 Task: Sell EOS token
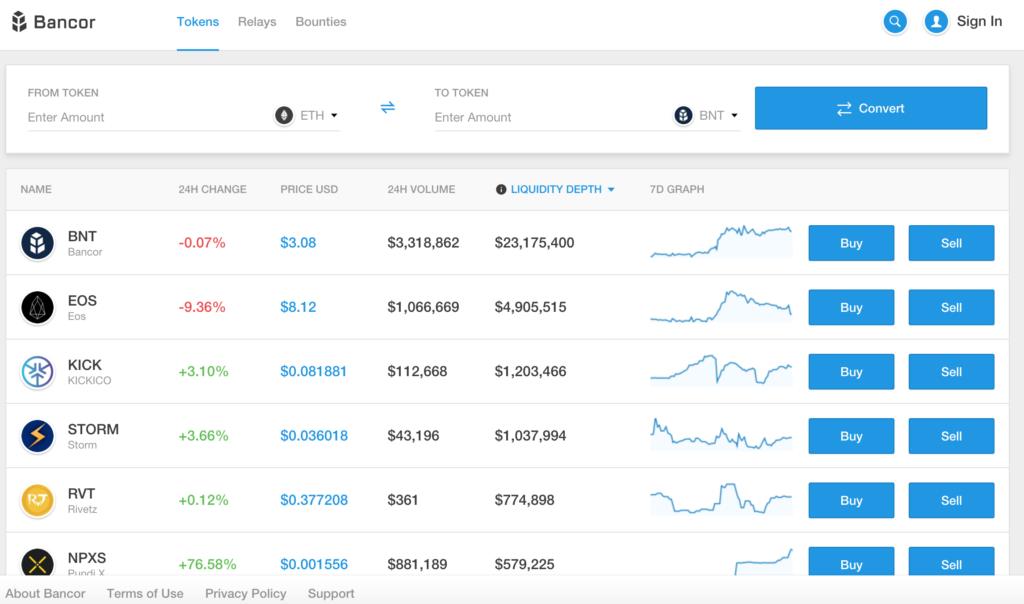click(951, 307)
